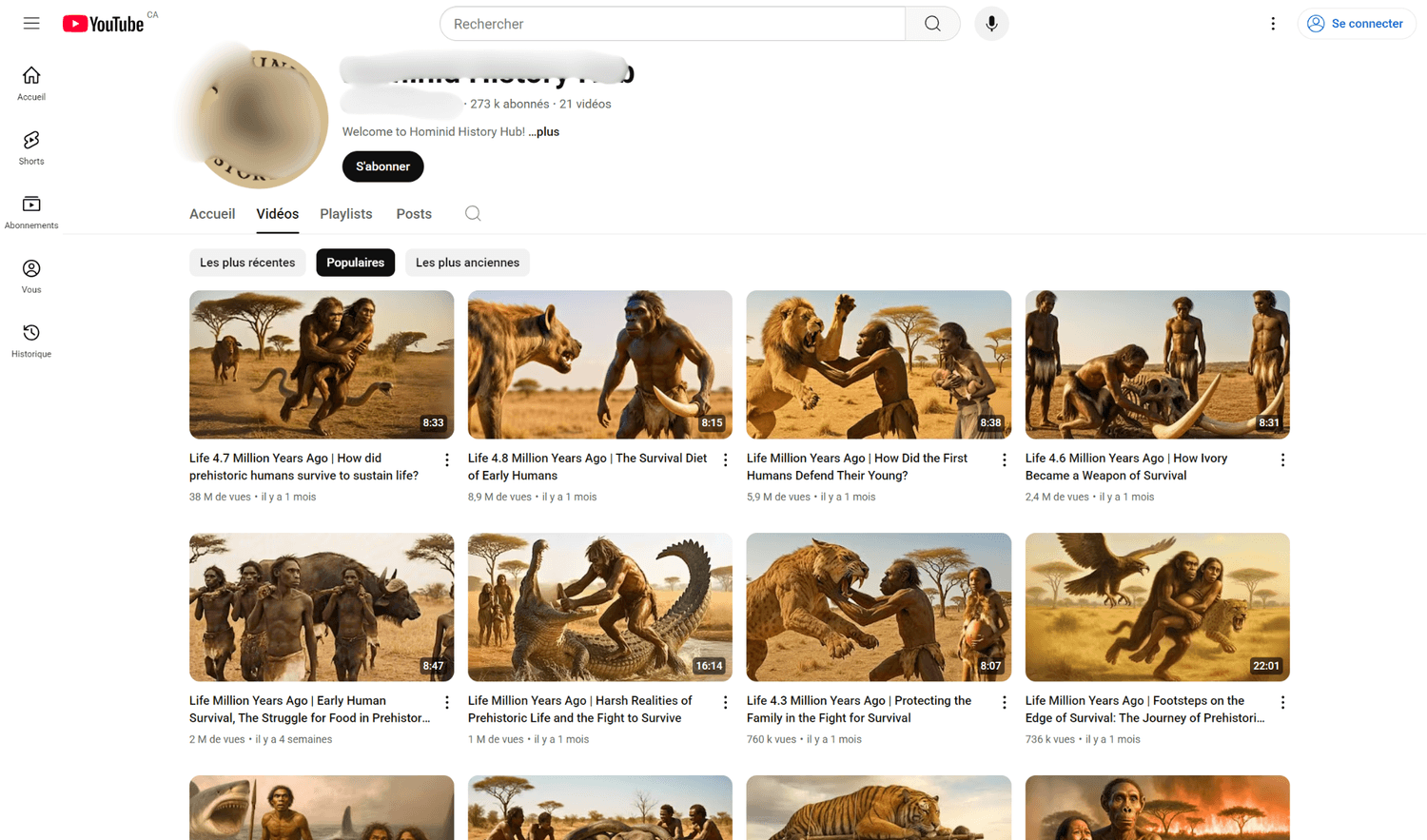Open the shark thumbnail in the bottom row

coord(322,808)
